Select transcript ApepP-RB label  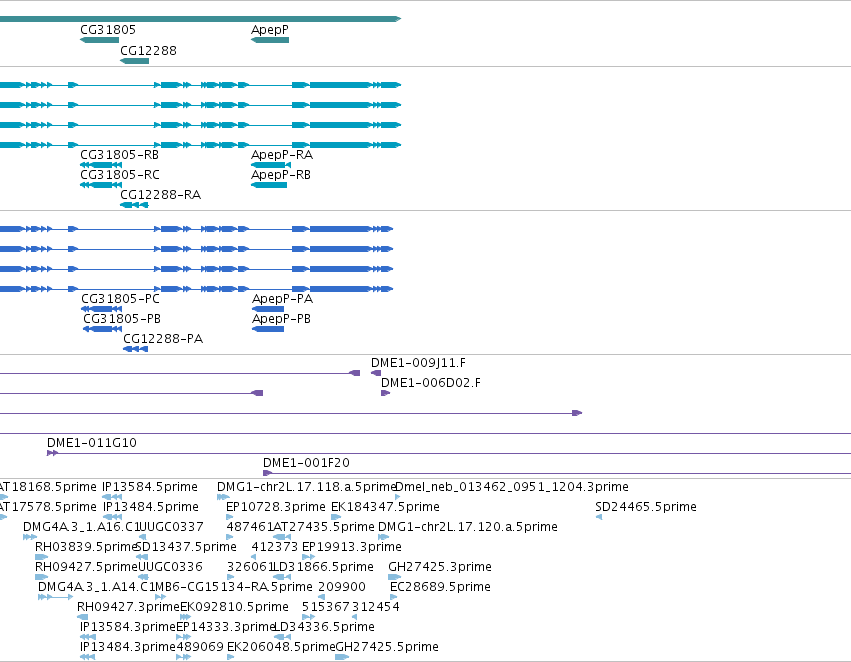coord(281,175)
